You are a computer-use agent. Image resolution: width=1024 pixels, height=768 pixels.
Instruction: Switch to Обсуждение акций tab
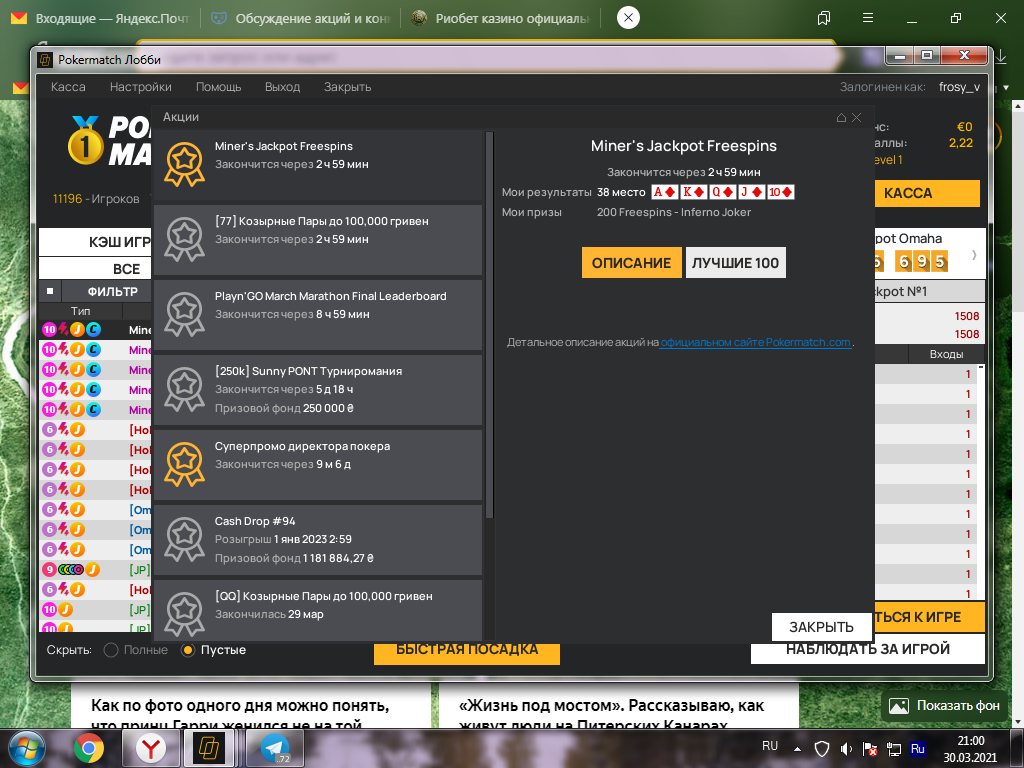(301, 18)
